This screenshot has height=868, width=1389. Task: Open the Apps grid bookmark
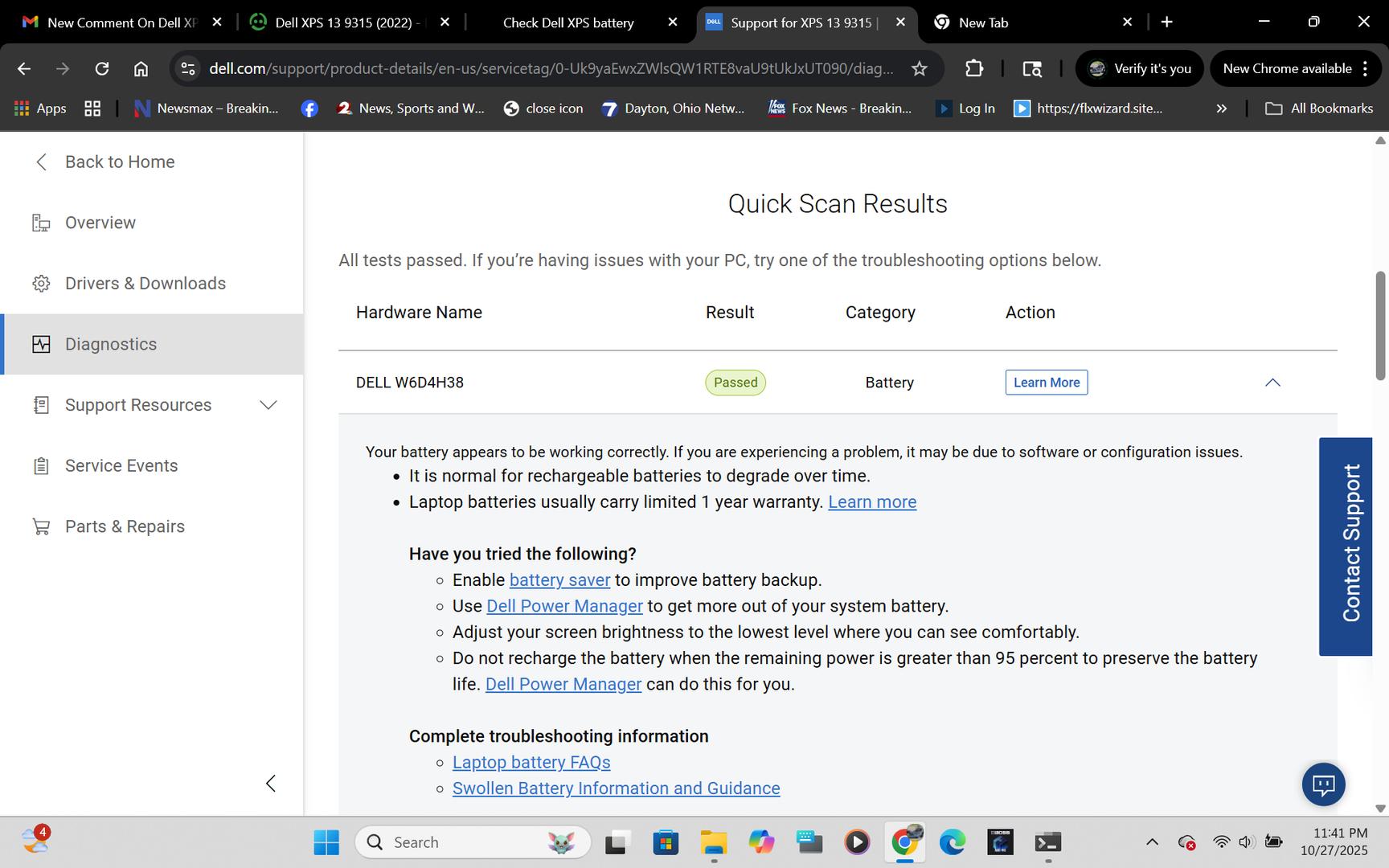40,108
